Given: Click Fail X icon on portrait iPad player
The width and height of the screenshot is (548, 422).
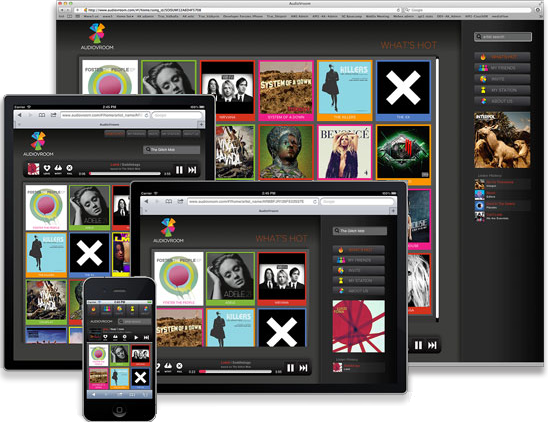Looking at the screenshot, I should (x=70, y=169).
